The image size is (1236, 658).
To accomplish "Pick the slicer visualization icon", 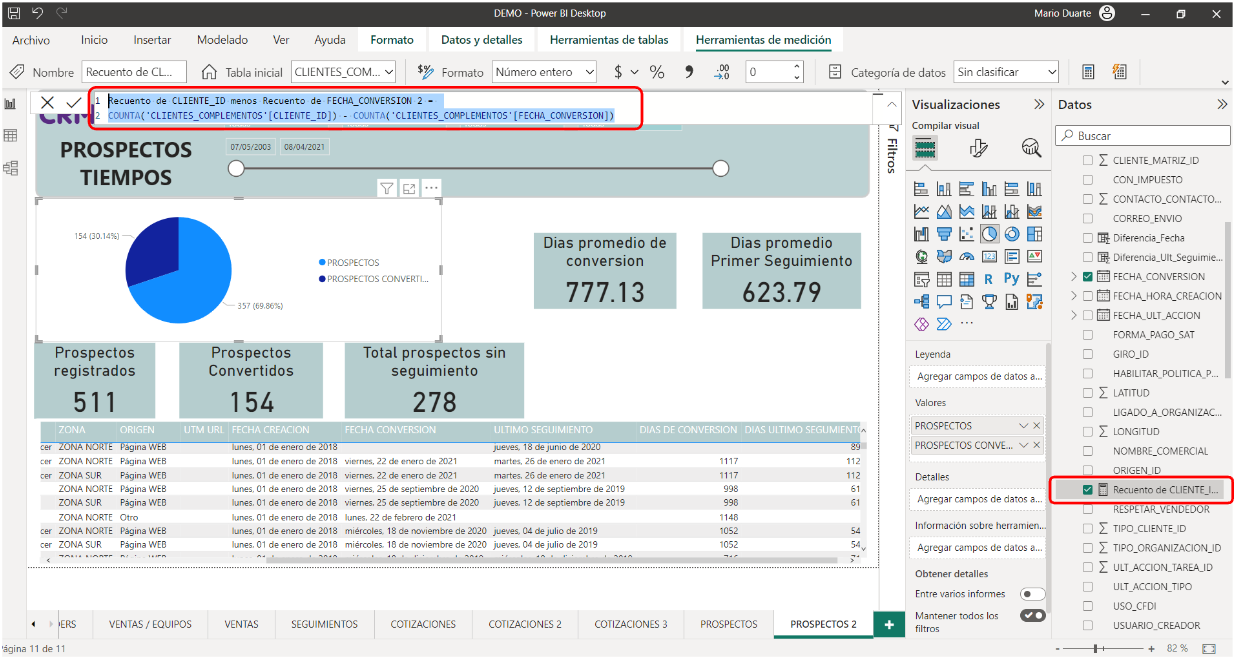I will pyautogui.click(x=921, y=279).
